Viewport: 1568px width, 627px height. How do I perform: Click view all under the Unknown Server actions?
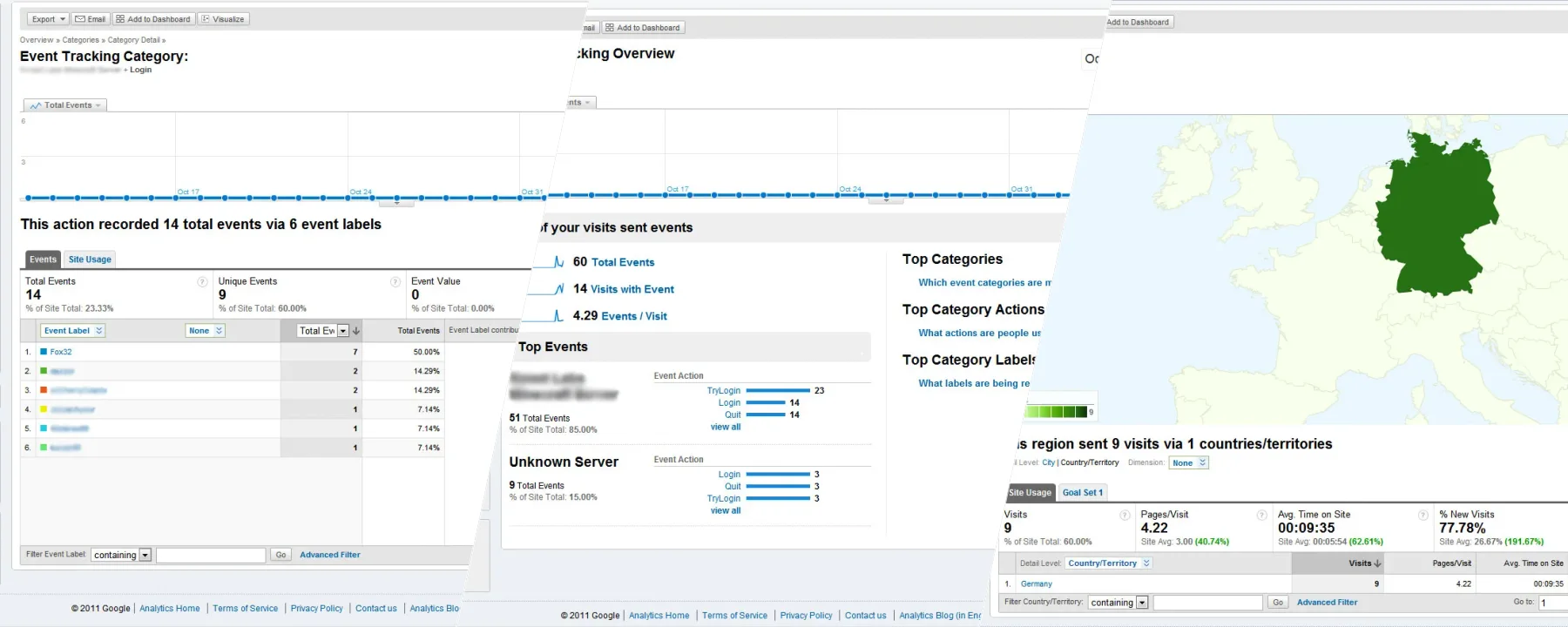pyautogui.click(x=726, y=510)
